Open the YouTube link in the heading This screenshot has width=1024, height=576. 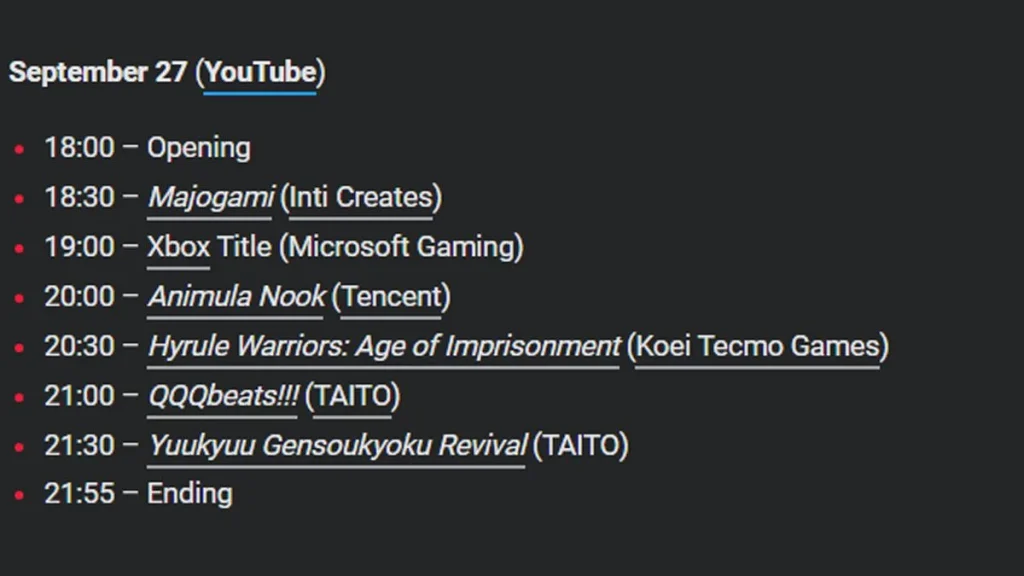pos(260,73)
